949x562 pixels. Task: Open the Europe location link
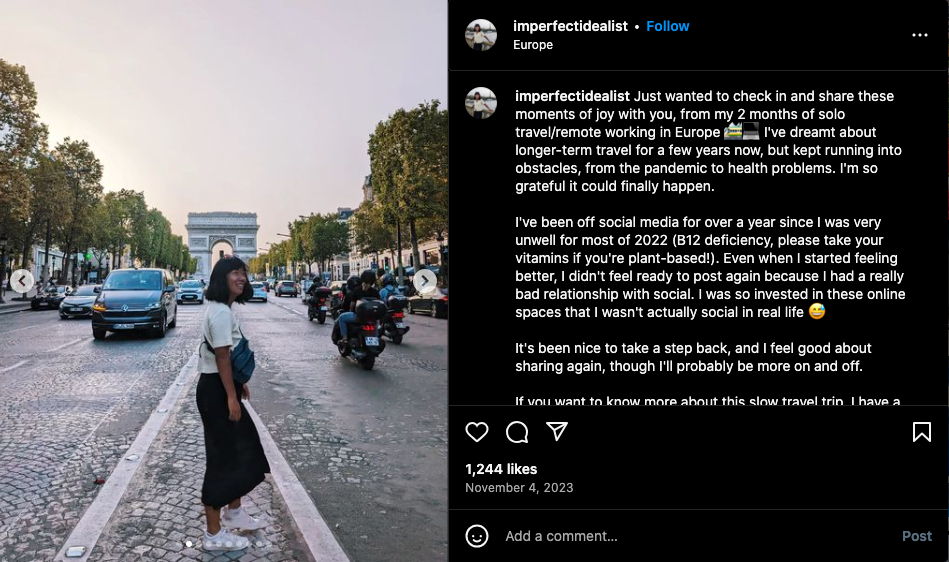coord(533,45)
